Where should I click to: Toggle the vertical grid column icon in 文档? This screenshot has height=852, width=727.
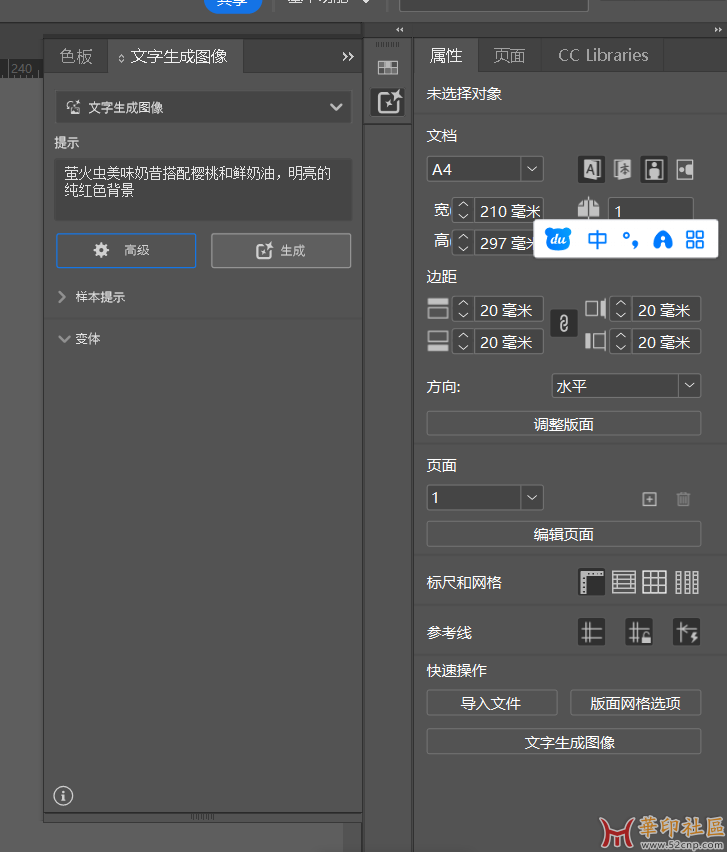pyautogui.click(x=622, y=170)
